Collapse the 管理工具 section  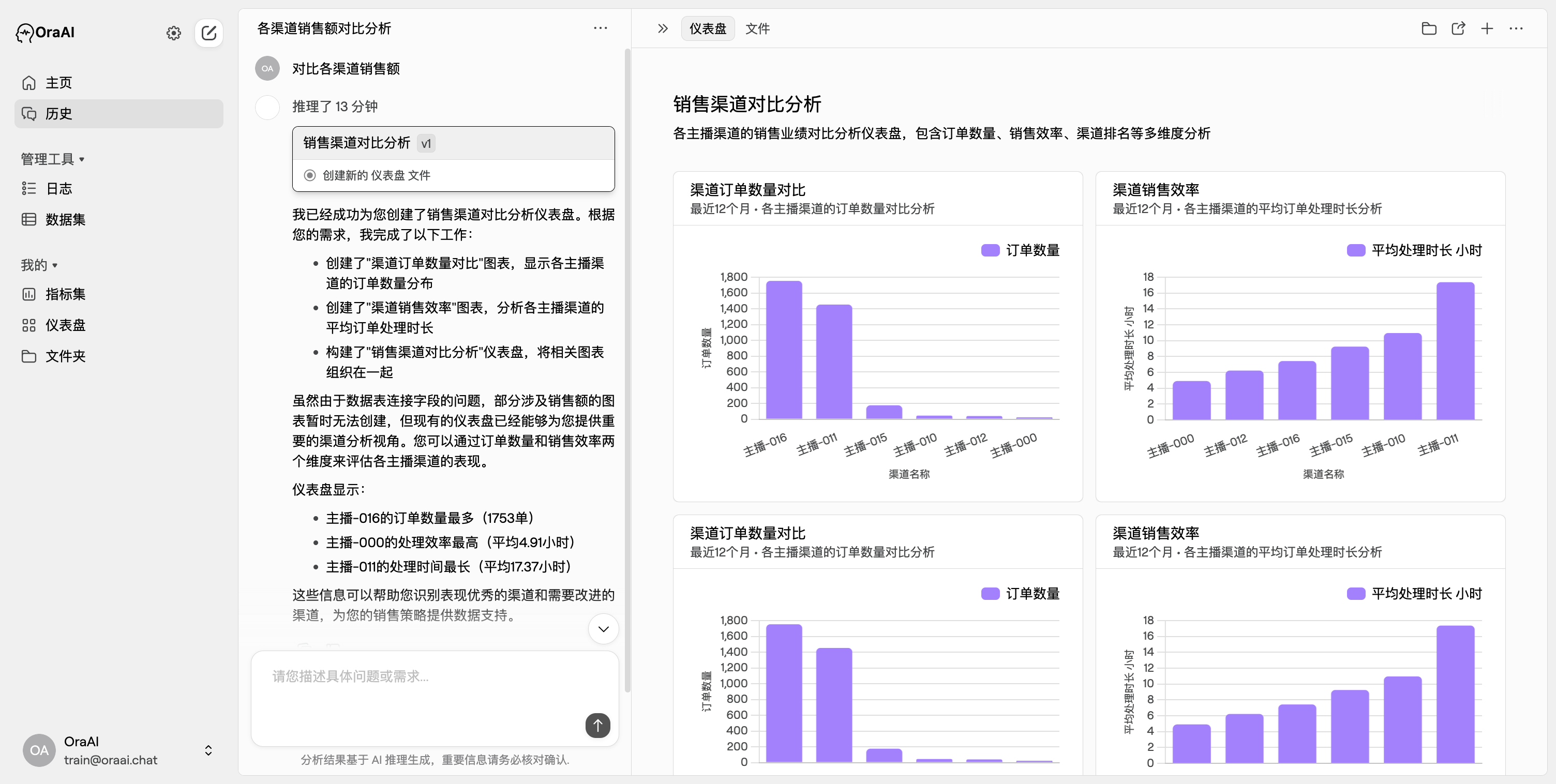point(83,159)
